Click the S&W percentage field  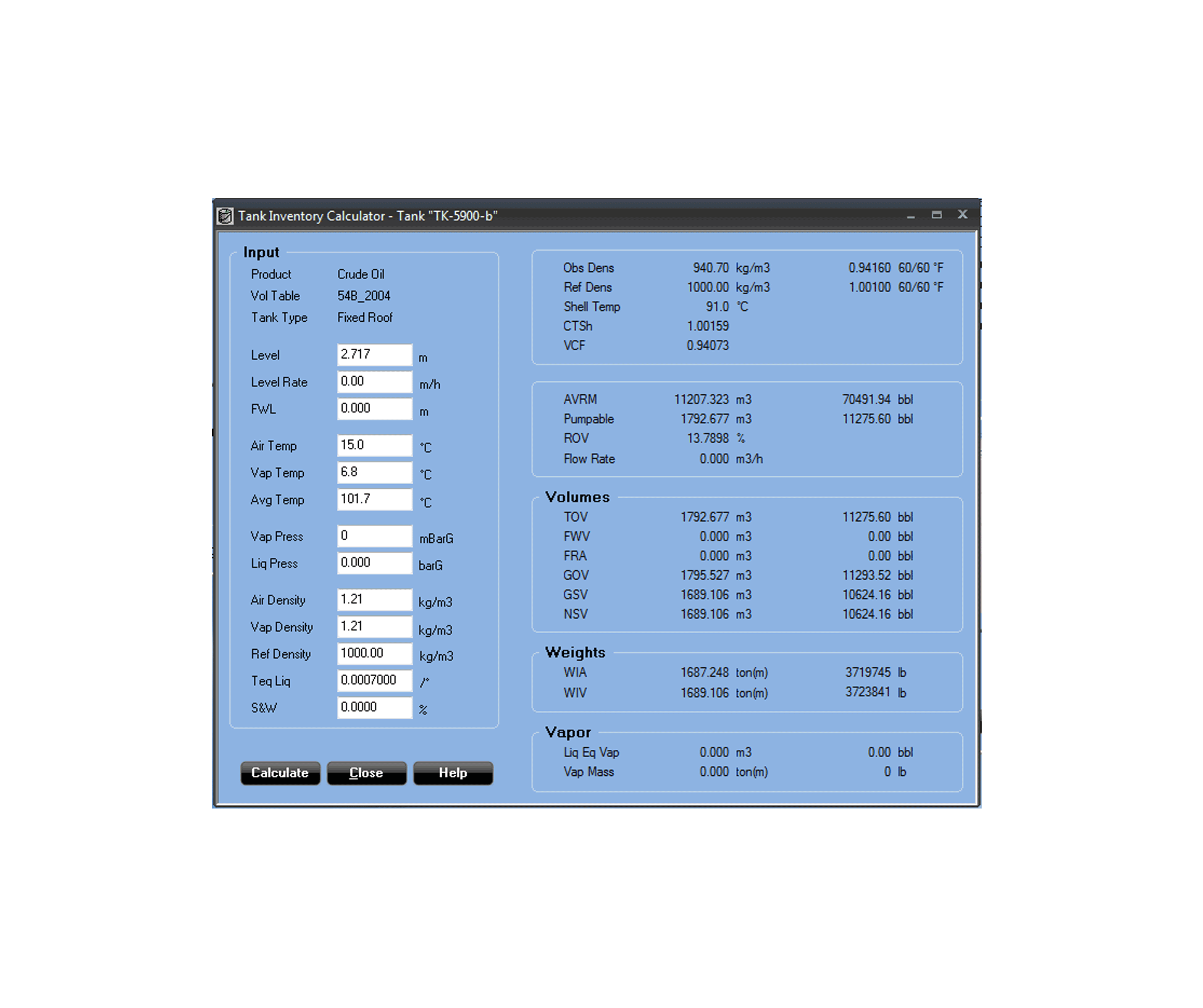click(x=374, y=707)
